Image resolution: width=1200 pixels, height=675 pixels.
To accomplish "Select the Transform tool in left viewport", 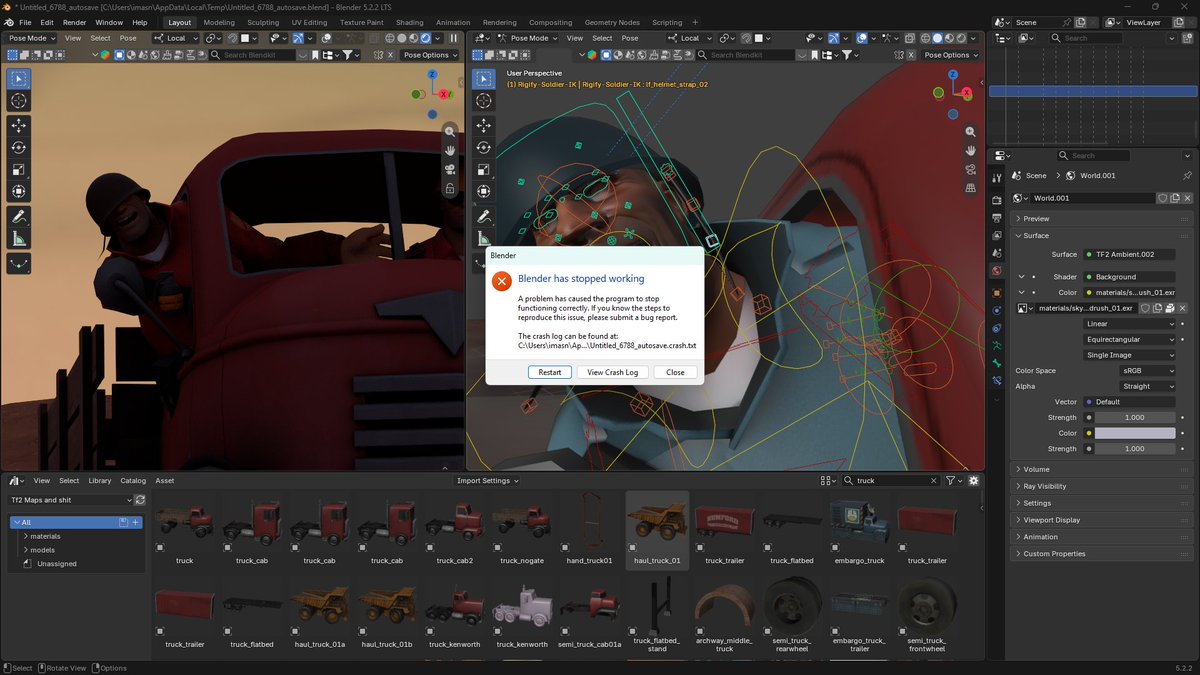I will (x=19, y=191).
